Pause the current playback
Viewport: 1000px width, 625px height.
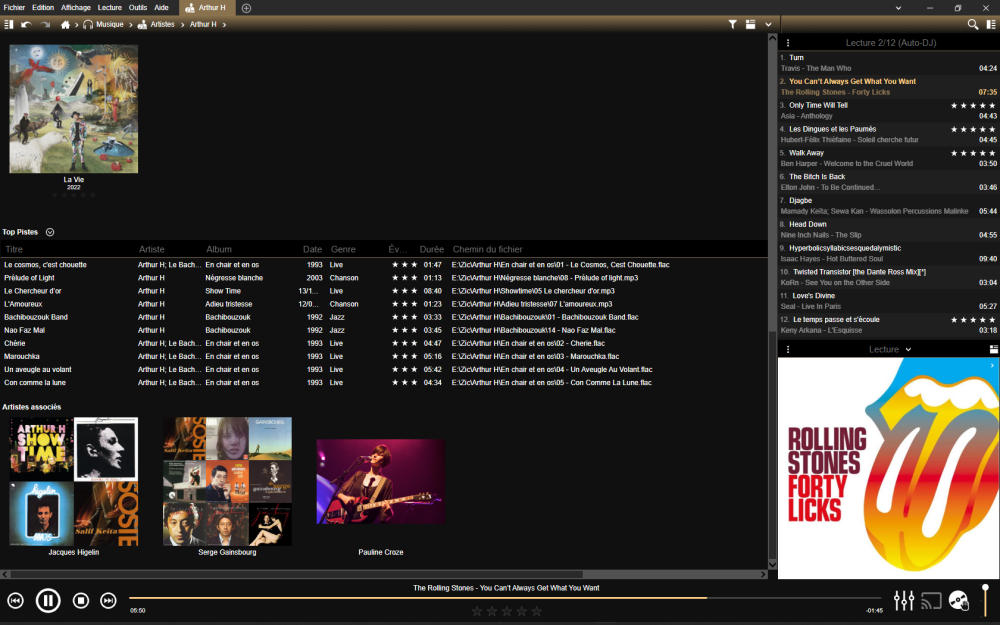pos(48,600)
